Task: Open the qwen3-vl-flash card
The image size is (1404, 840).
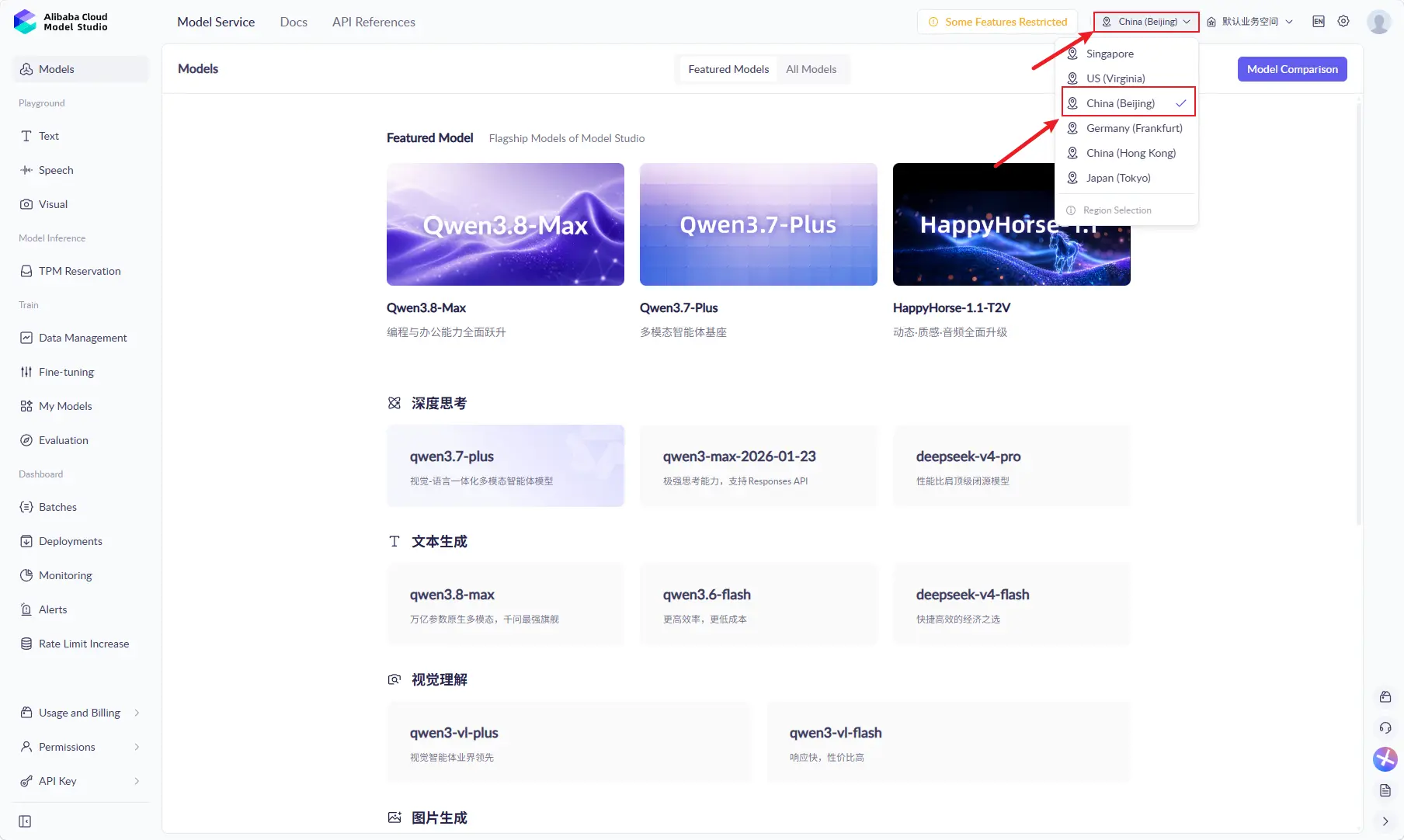Action: [948, 742]
